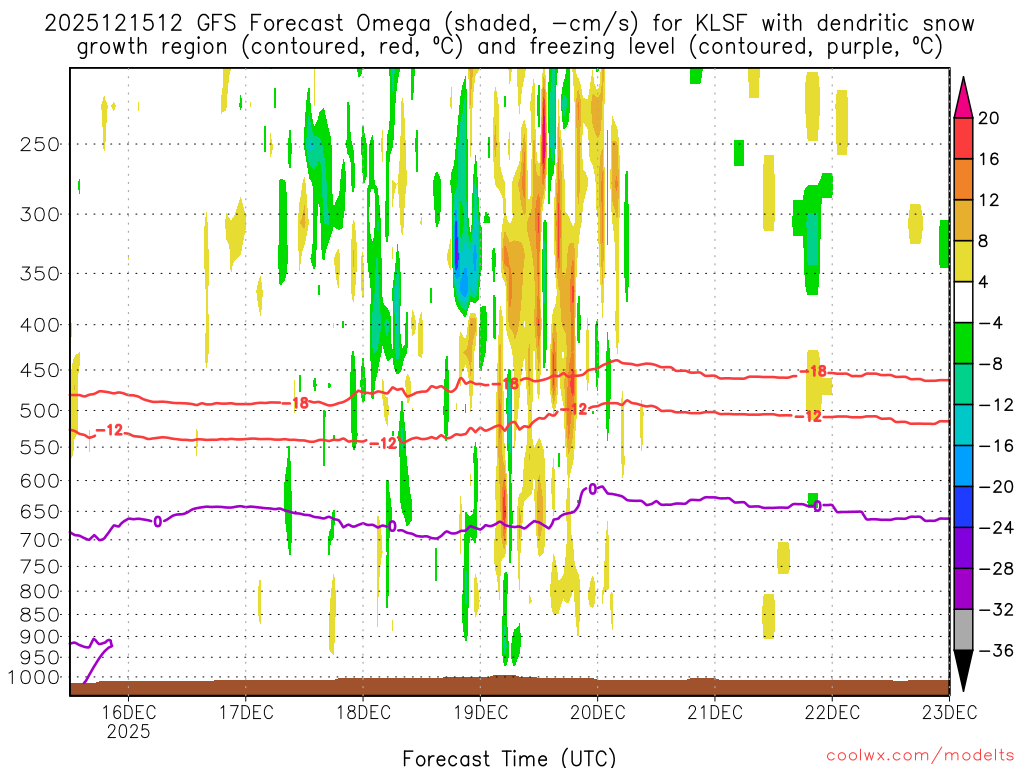Click the colorbar value label -16
The height and width of the screenshot is (768, 1024).
pyautogui.click(x=996, y=446)
